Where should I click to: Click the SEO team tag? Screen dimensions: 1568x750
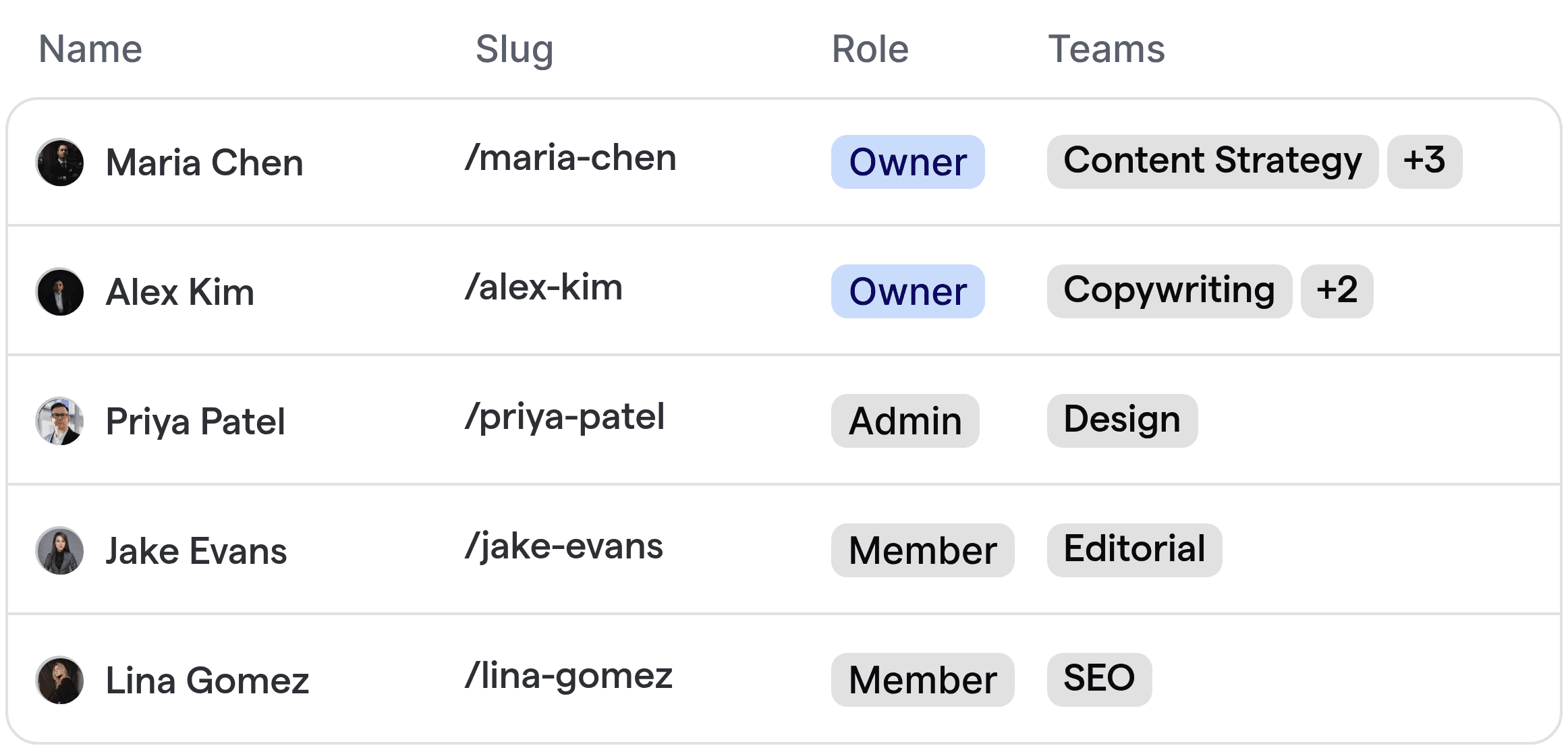[x=1098, y=680]
